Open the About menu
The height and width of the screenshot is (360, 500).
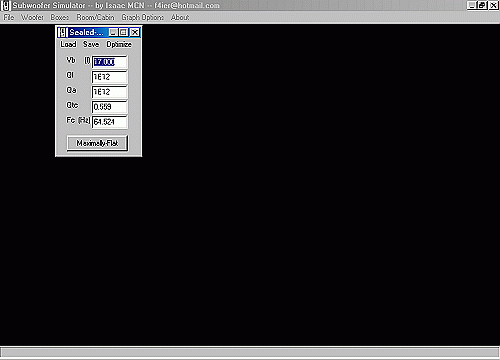180,17
